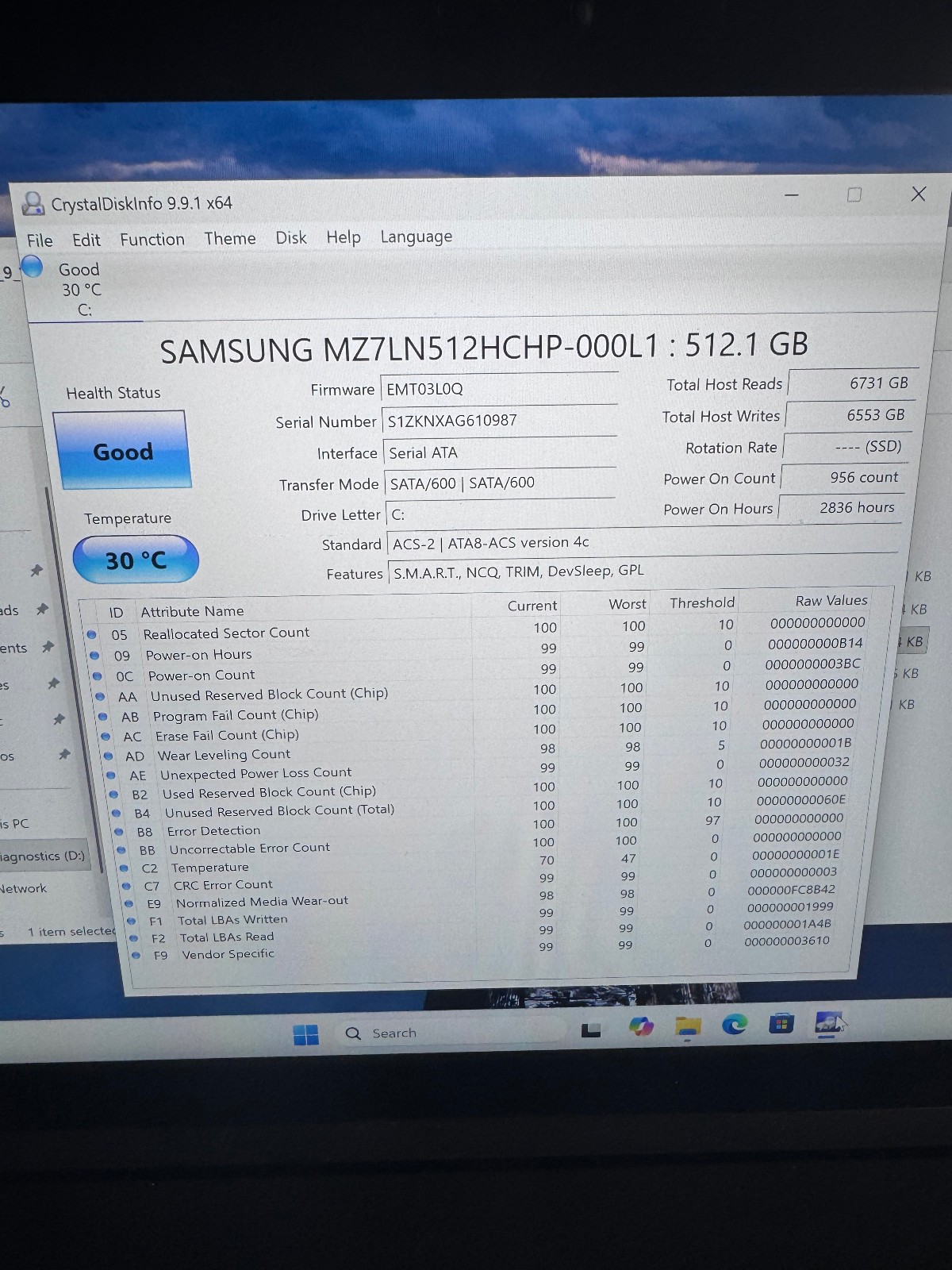Click the status dot beside Reallocated Sector Count
Viewport: 952px width, 1270px height.
point(91,634)
